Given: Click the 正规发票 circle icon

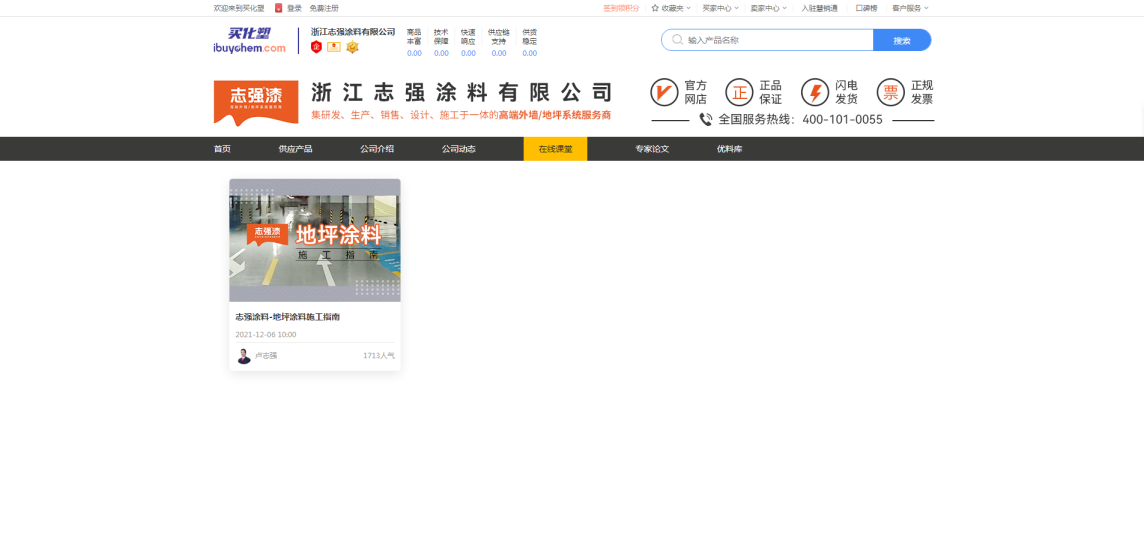Looking at the screenshot, I should click(x=891, y=93).
